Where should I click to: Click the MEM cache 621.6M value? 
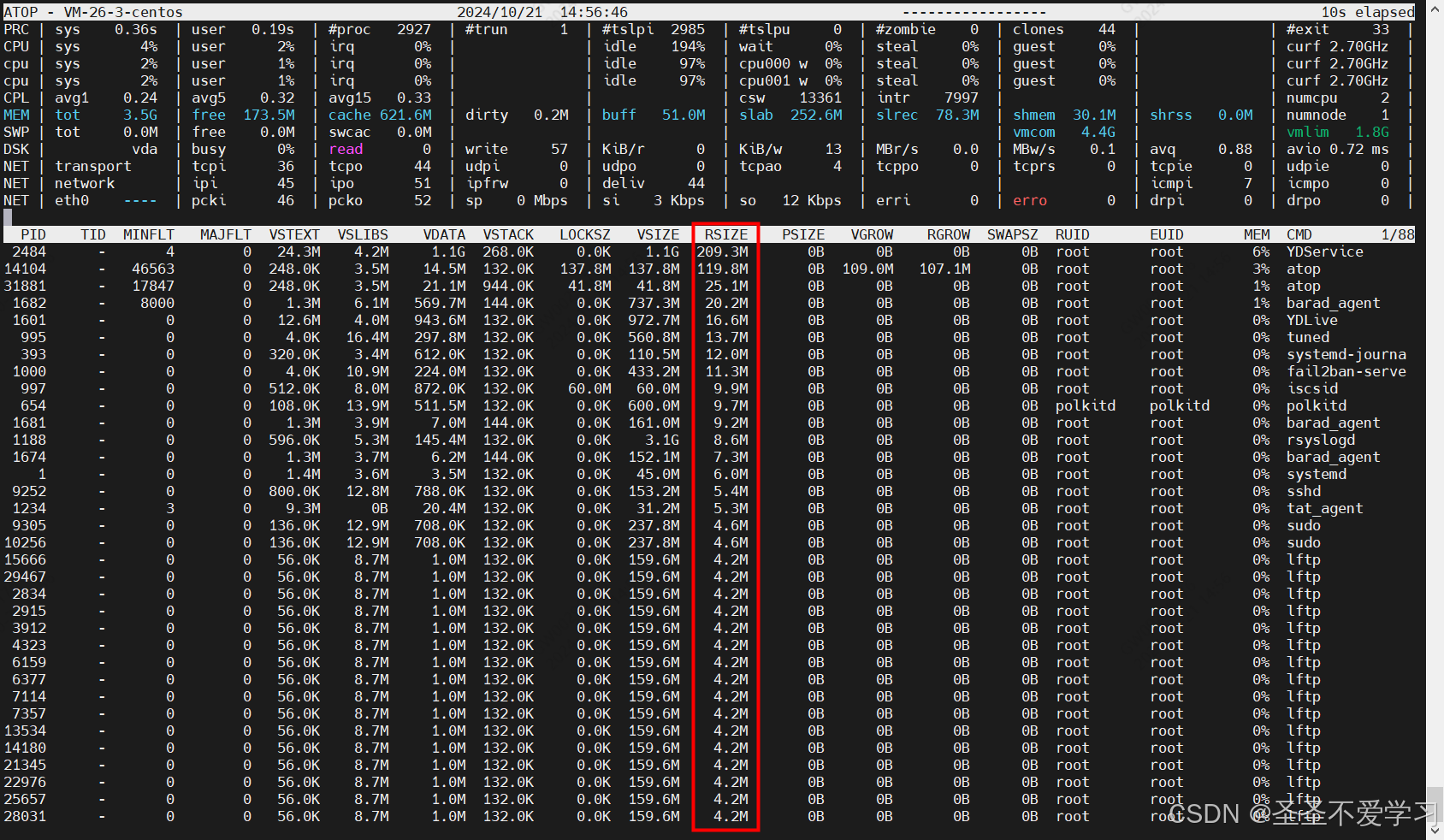click(380, 115)
